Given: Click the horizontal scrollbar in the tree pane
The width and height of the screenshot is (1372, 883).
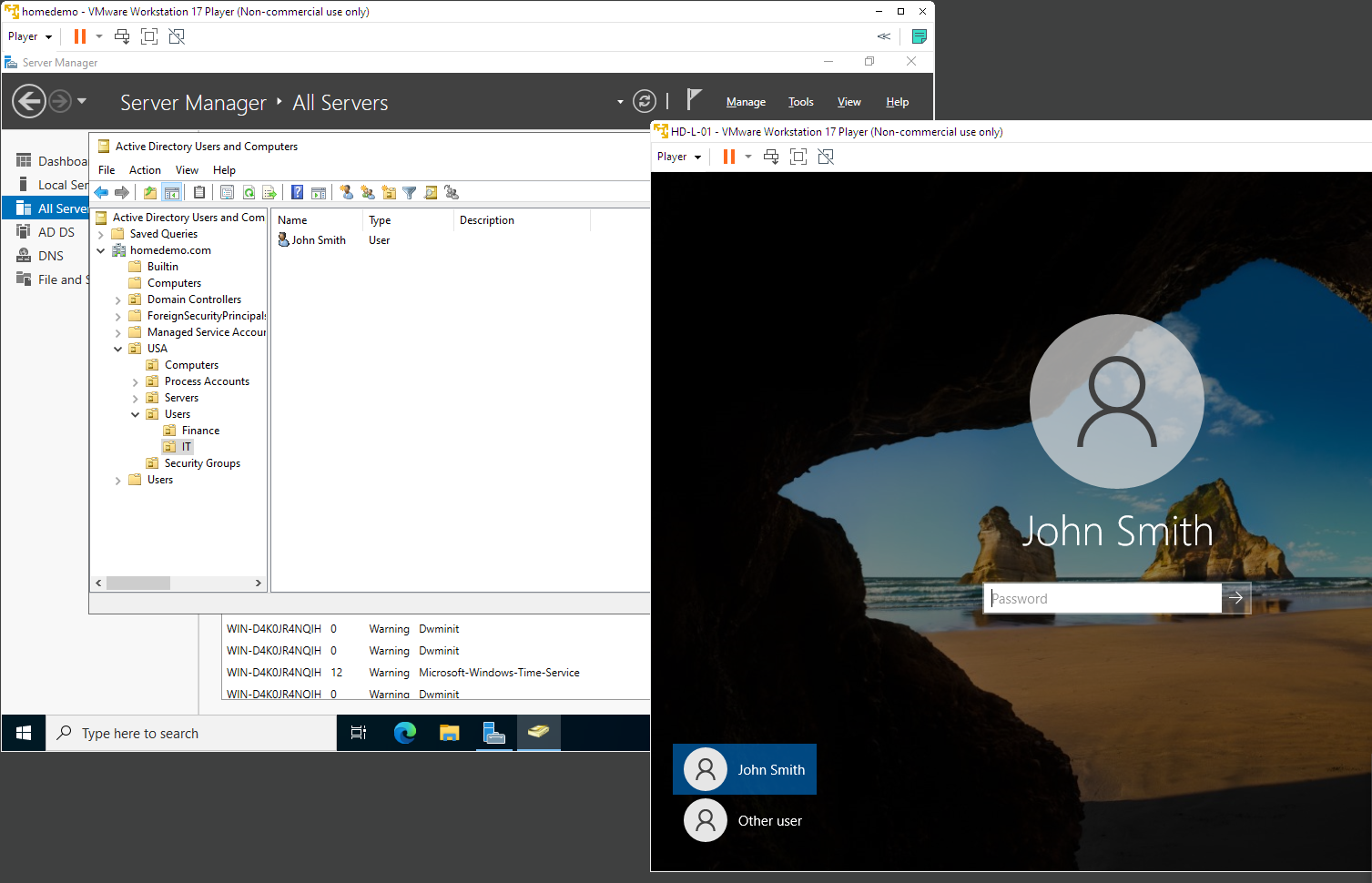Looking at the screenshot, I should 138,583.
